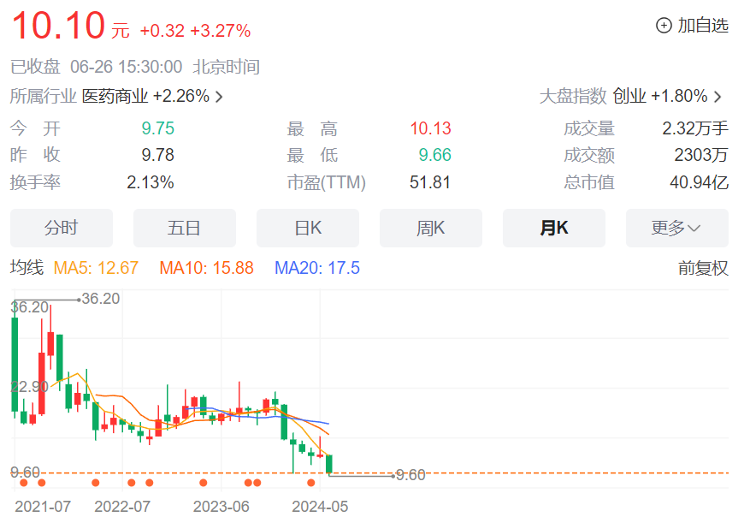The width and height of the screenshot is (750, 517).
Task: Click the plus circle add-to-watchlist icon
Action: click(663, 25)
